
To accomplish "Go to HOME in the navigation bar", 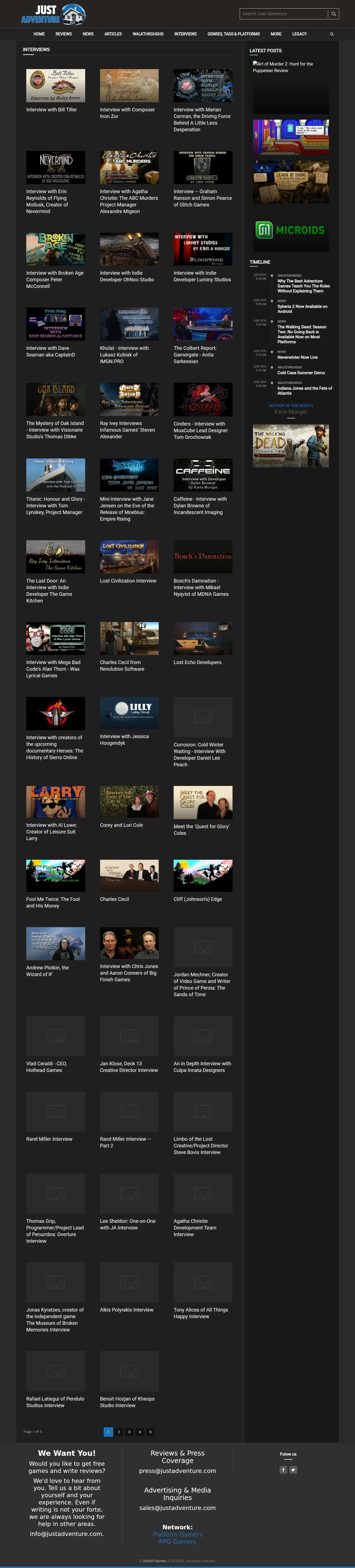I will [x=39, y=34].
